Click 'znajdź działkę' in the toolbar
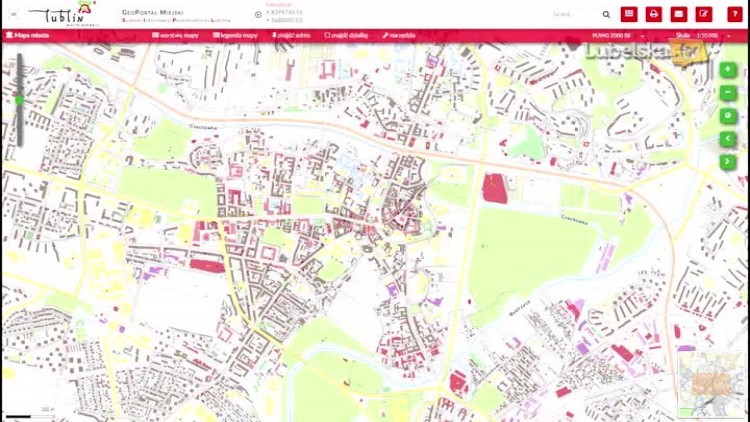Image resolution: width=750 pixels, height=422 pixels. pos(347,35)
